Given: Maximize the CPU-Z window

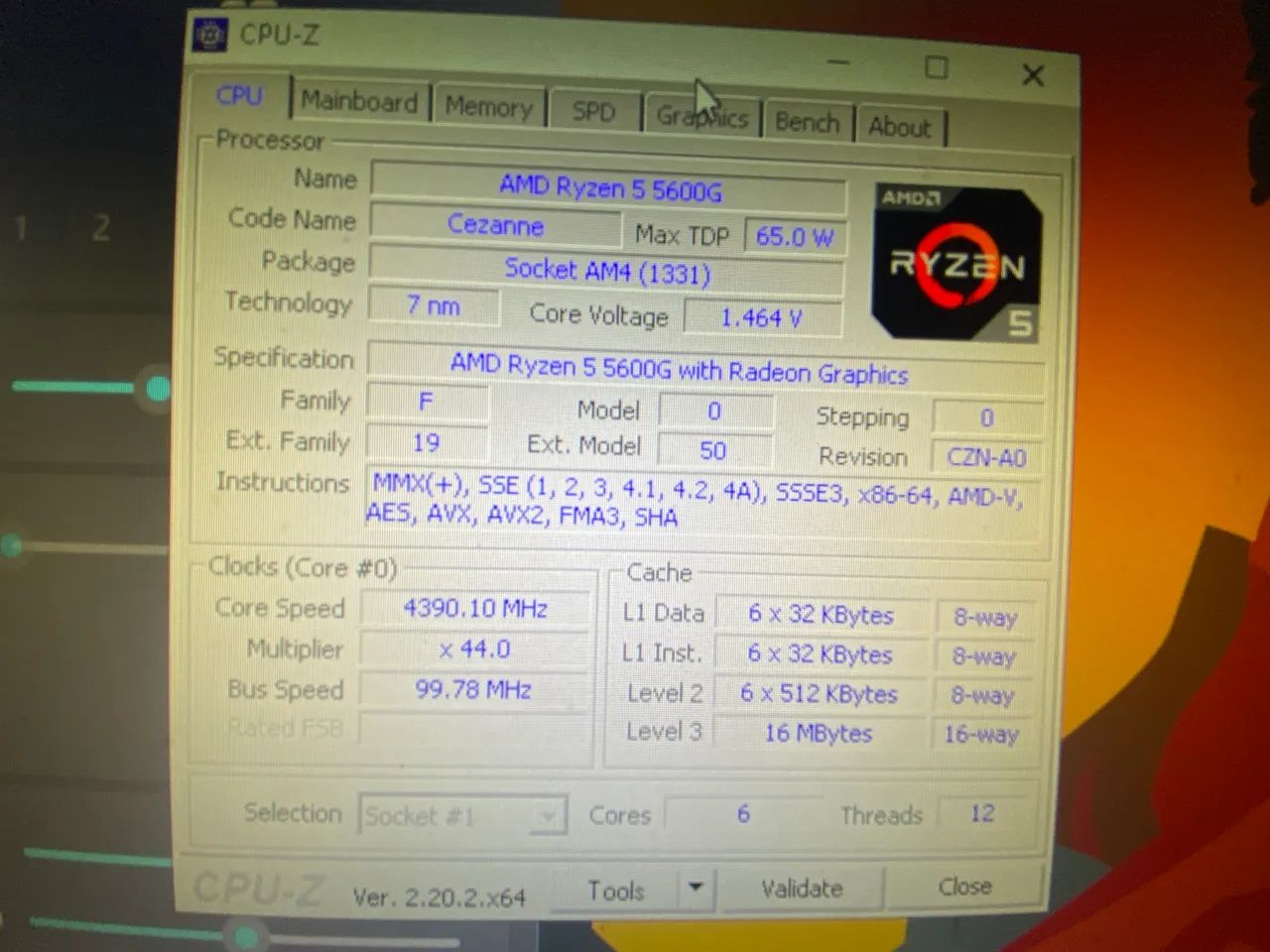Looking at the screenshot, I should 936,67.
